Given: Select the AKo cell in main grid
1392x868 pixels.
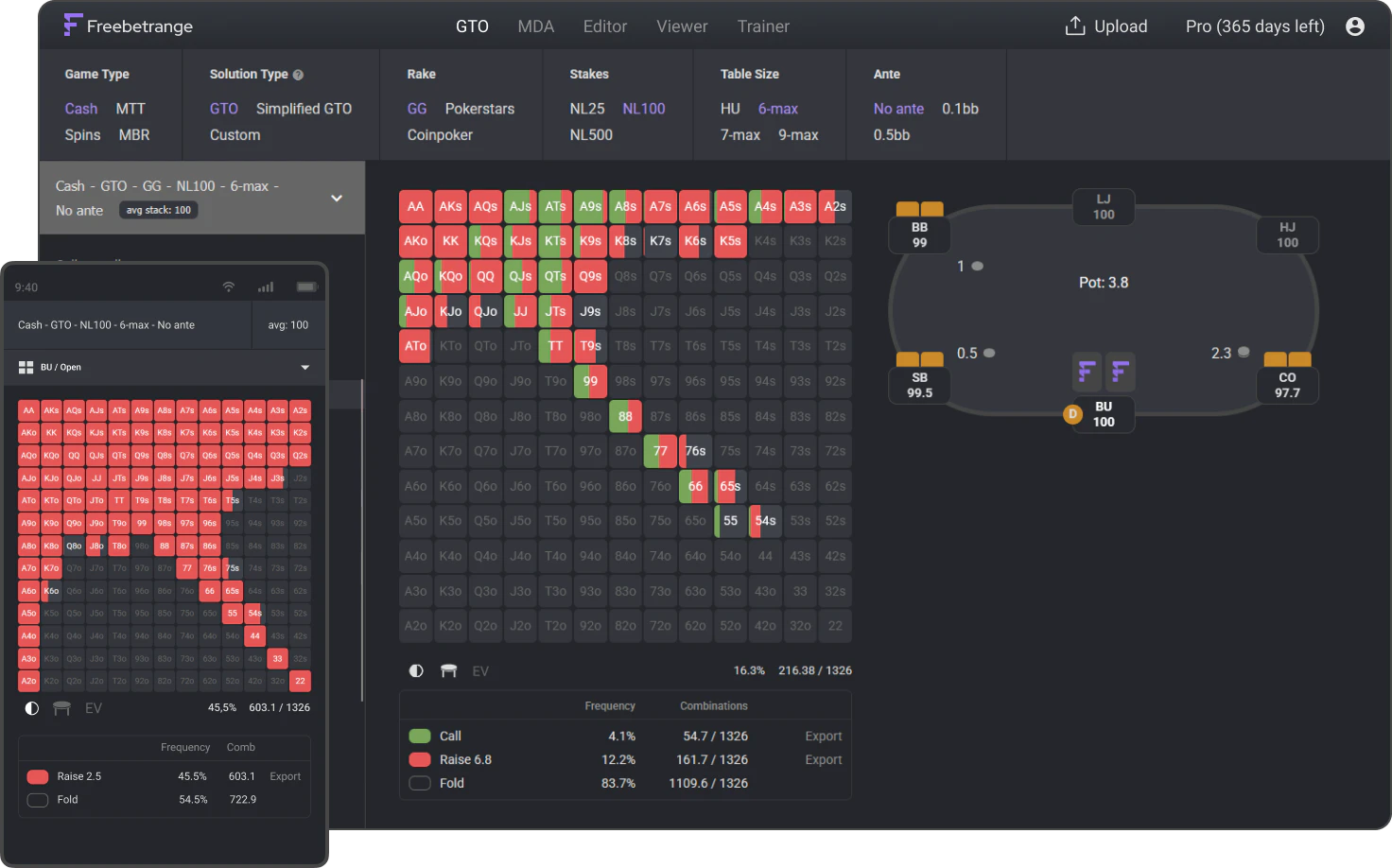Looking at the screenshot, I should 416,241.
